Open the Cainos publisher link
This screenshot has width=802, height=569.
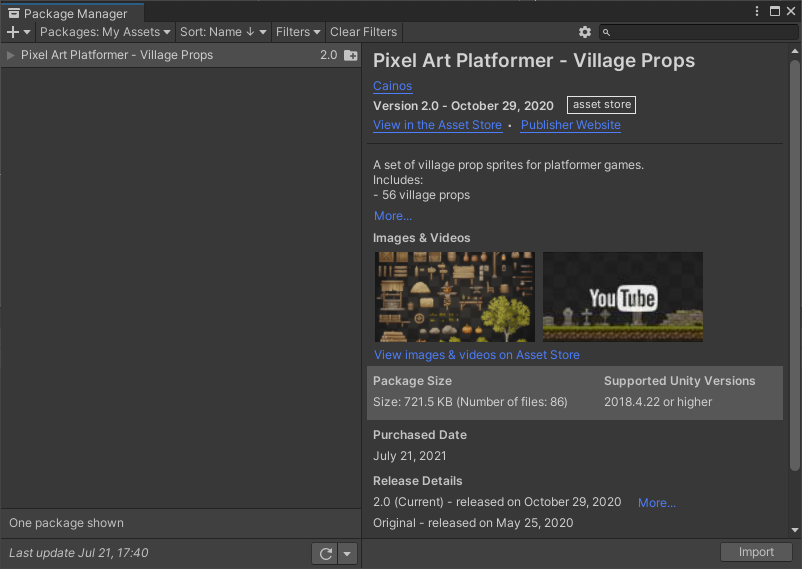(392, 86)
